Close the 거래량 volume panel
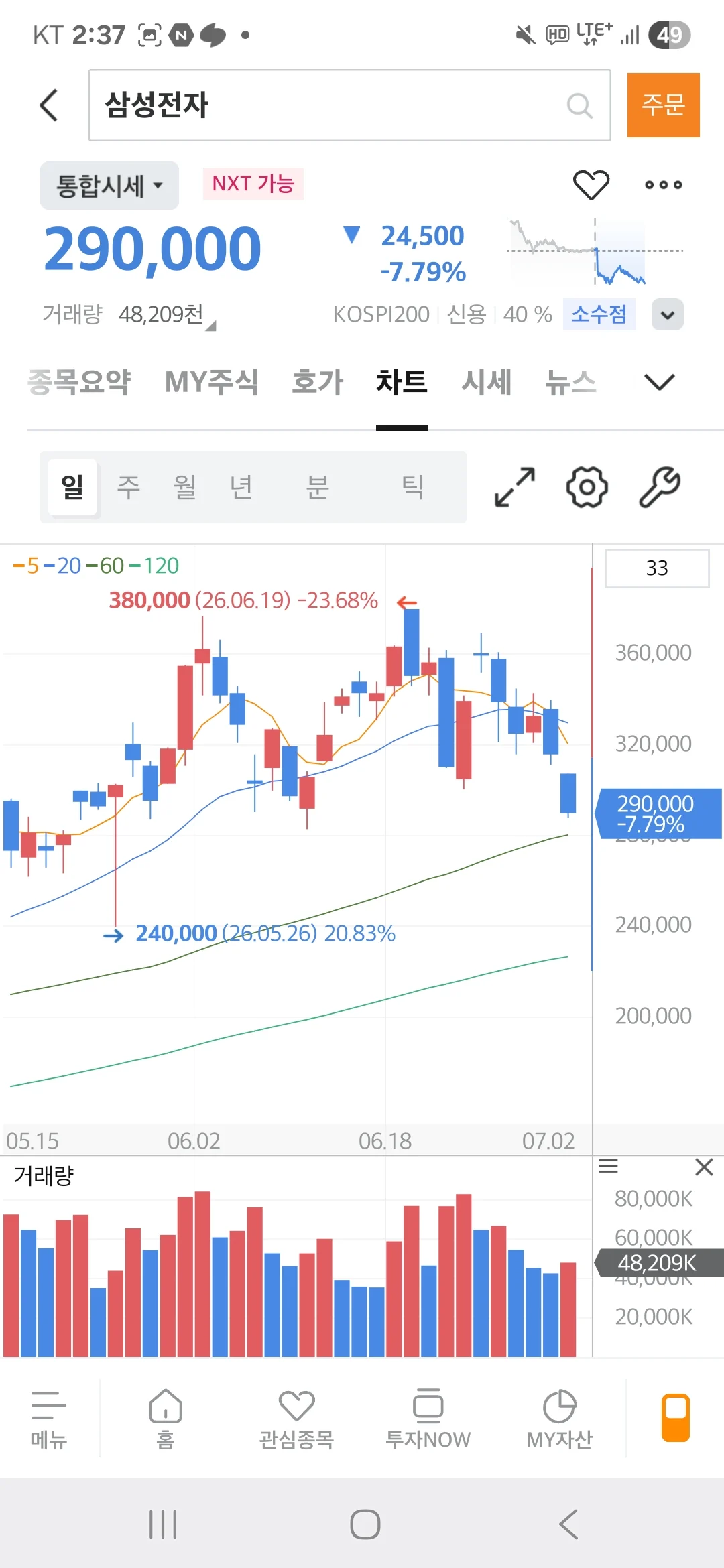The height and width of the screenshot is (1568, 724). point(704,1167)
